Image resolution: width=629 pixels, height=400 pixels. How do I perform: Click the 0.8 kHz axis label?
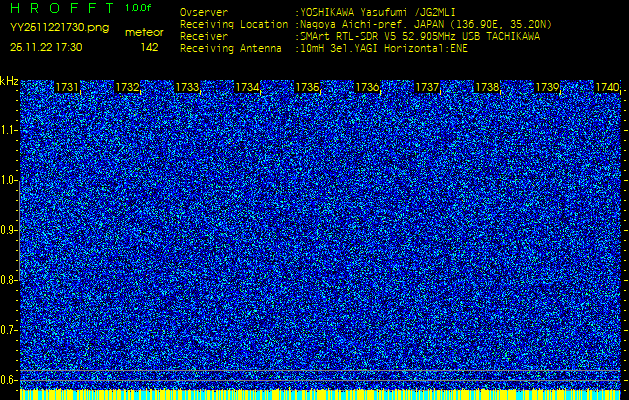coord(9,280)
